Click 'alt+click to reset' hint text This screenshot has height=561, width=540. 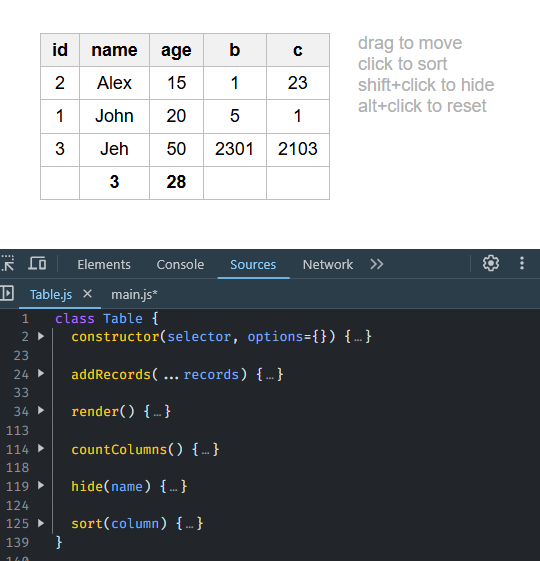[422, 106]
